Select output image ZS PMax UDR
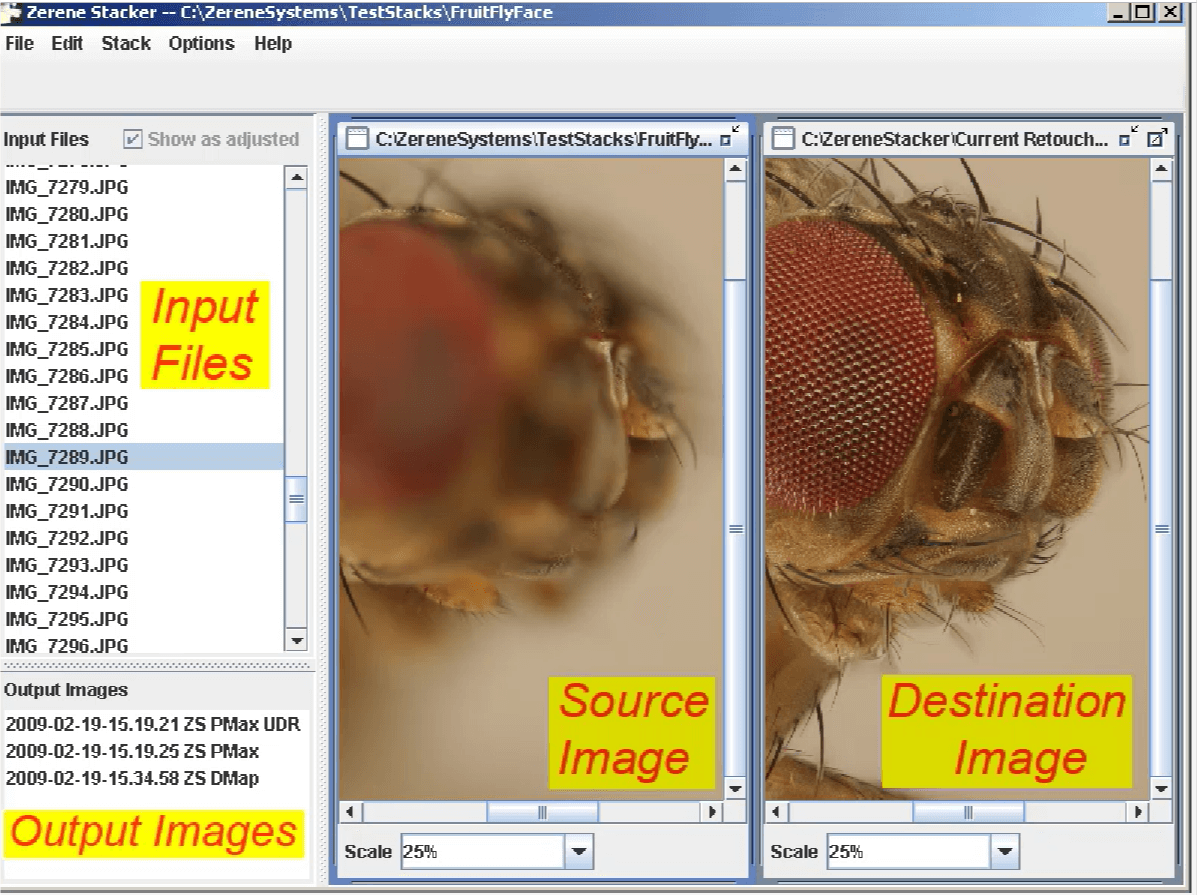 point(153,724)
